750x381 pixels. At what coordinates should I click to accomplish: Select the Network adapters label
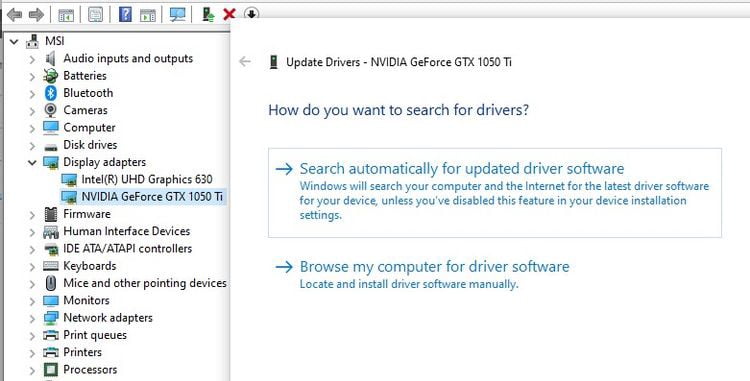[x=108, y=318]
